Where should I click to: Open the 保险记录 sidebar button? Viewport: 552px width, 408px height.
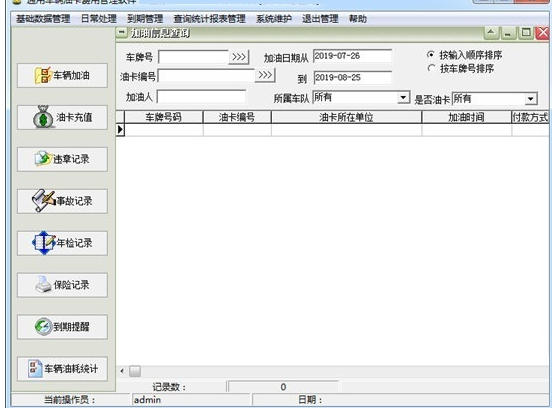[x=62, y=285]
